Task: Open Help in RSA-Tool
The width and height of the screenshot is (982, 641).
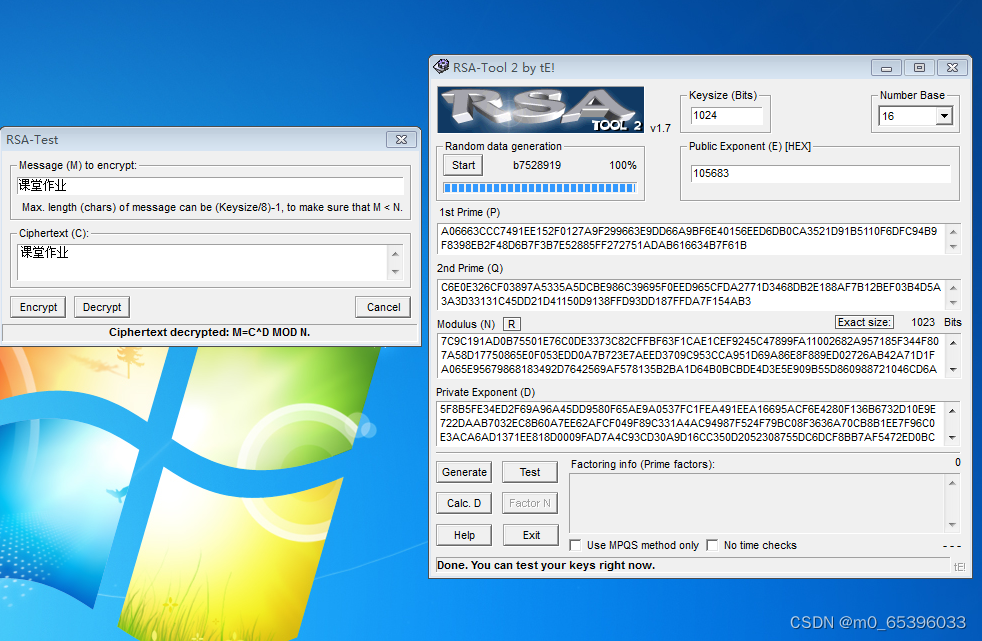Action: [x=464, y=535]
